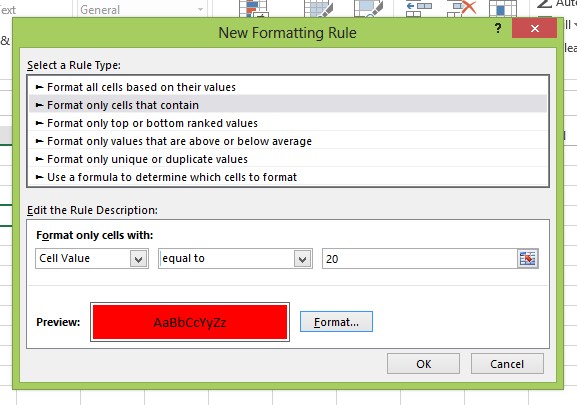The height and width of the screenshot is (405, 577).
Task: Click the Format cells ribbon icon
Action: click(x=503, y=9)
